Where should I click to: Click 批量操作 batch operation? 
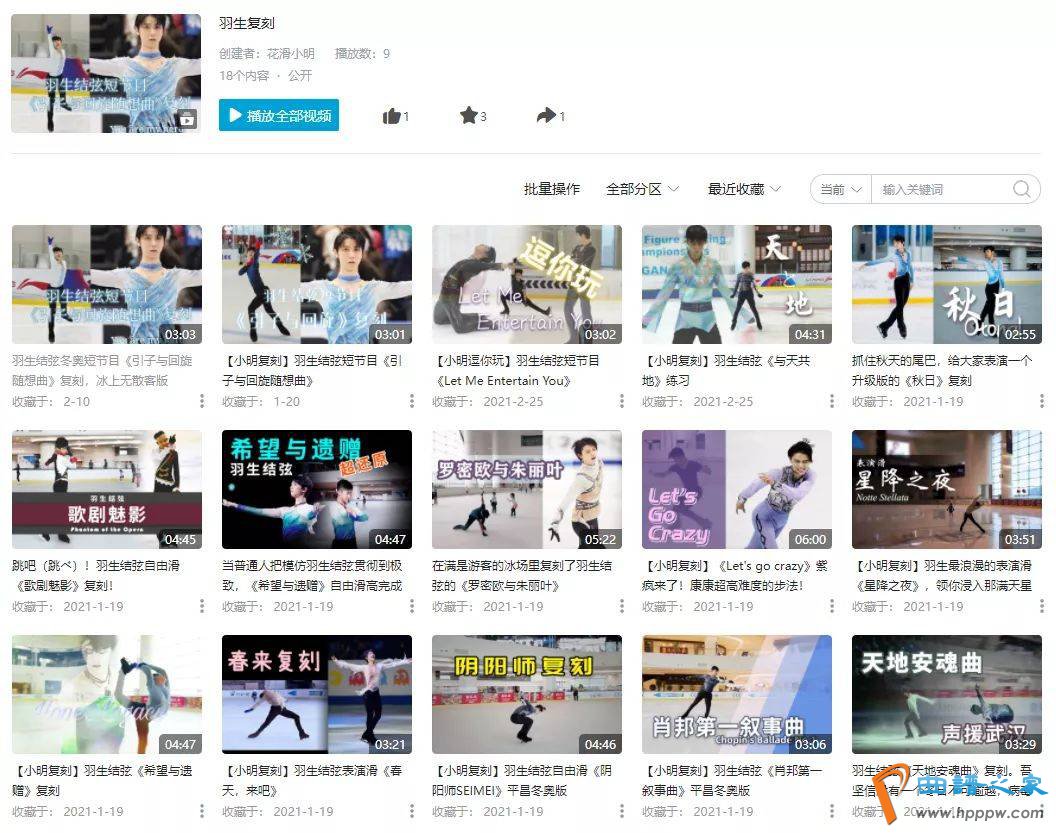pyautogui.click(x=551, y=189)
